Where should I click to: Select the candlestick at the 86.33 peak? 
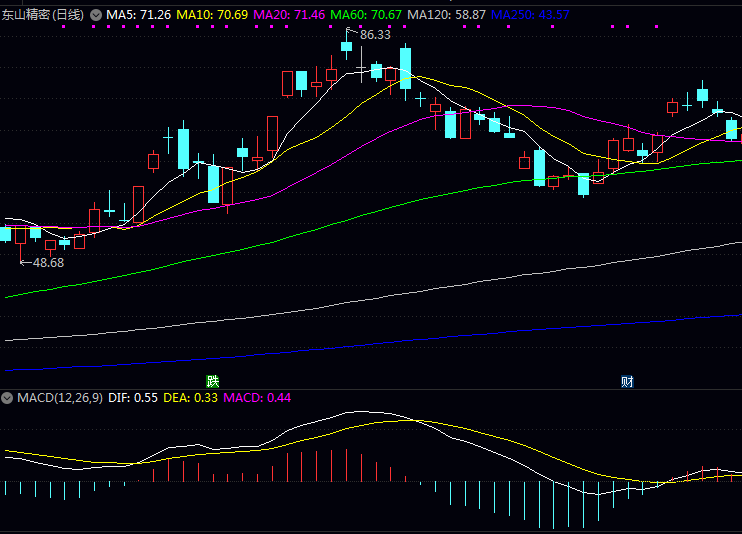(346, 46)
